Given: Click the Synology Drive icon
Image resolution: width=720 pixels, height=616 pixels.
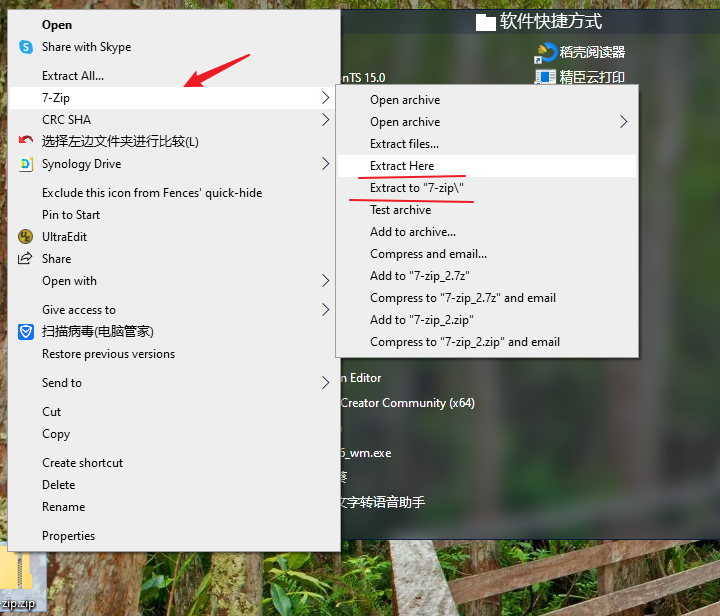Looking at the screenshot, I should tap(26, 164).
